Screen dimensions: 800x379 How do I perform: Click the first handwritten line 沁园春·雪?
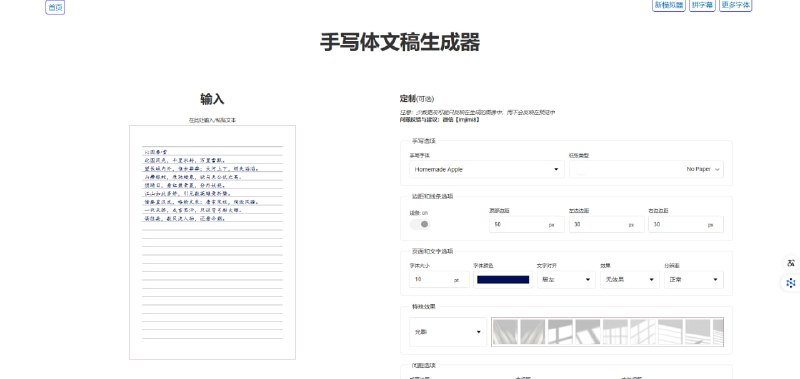pyautogui.click(x=156, y=152)
